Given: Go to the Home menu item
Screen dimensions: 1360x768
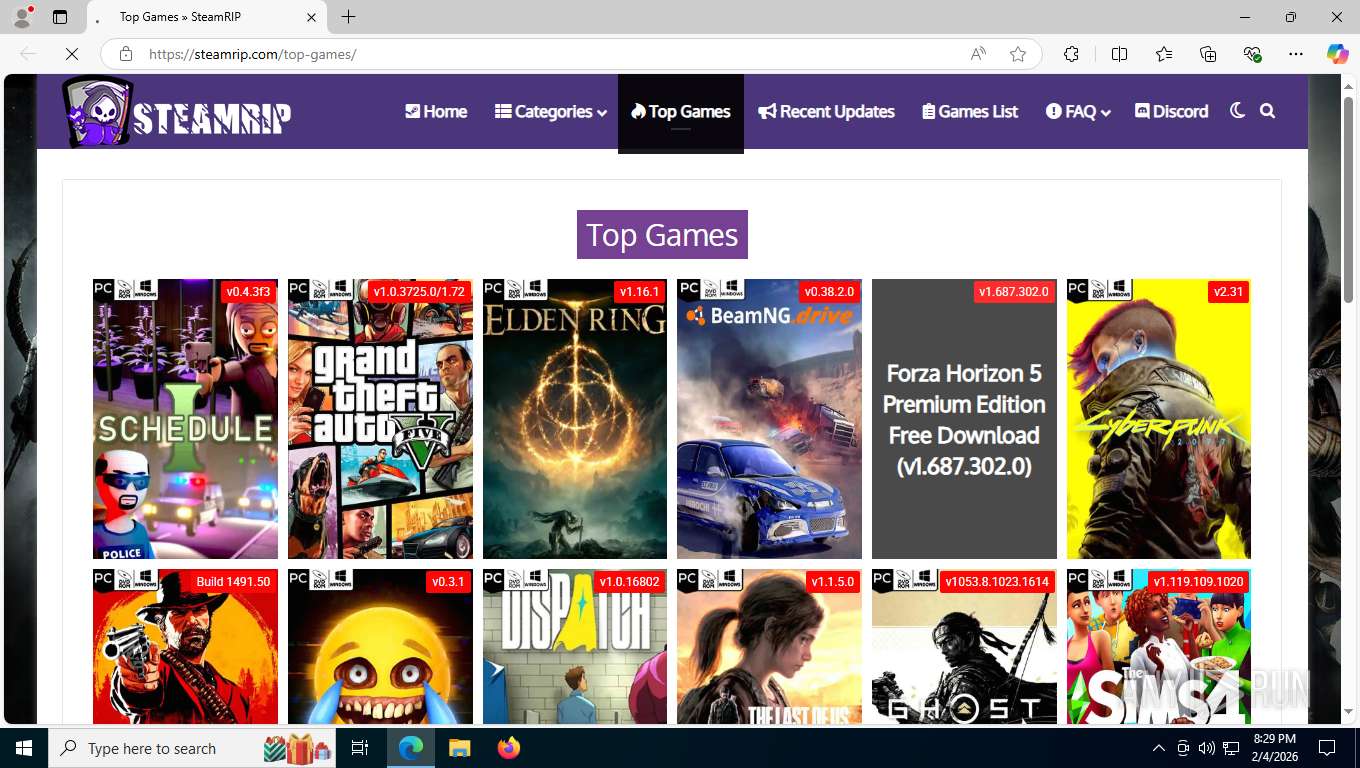Looking at the screenshot, I should (x=436, y=111).
